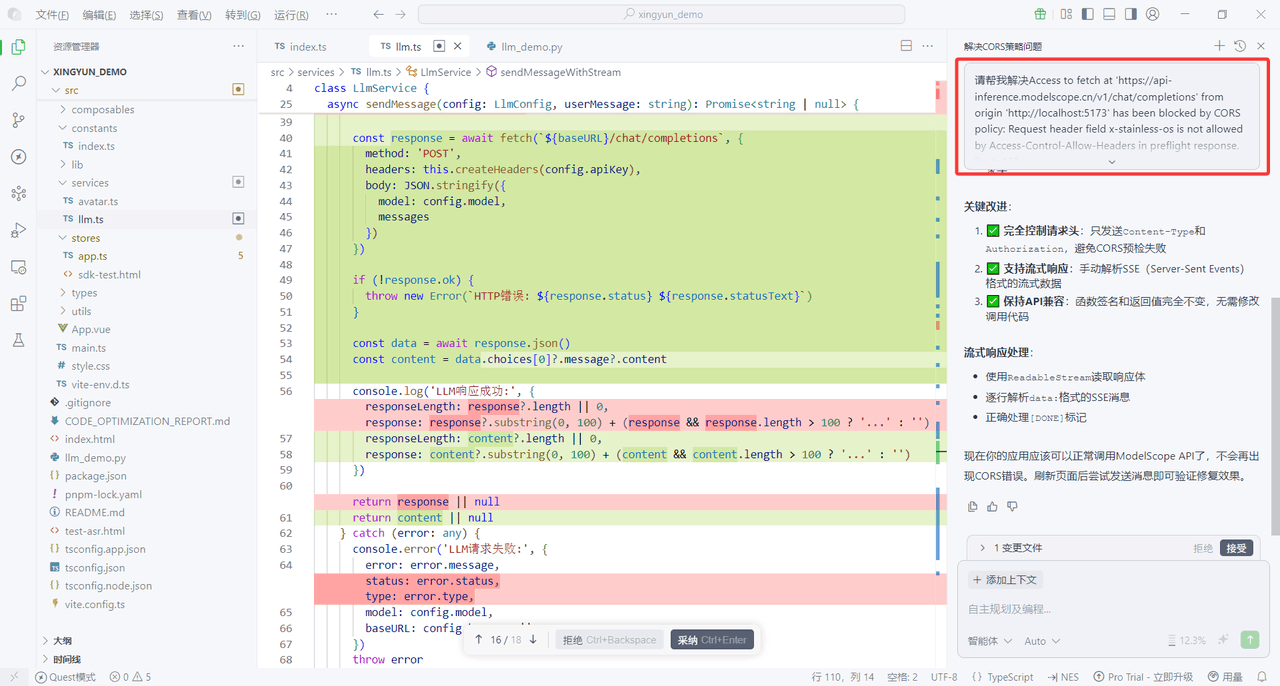Close the llm.ts tab
1280x686 pixels.
point(458,46)
